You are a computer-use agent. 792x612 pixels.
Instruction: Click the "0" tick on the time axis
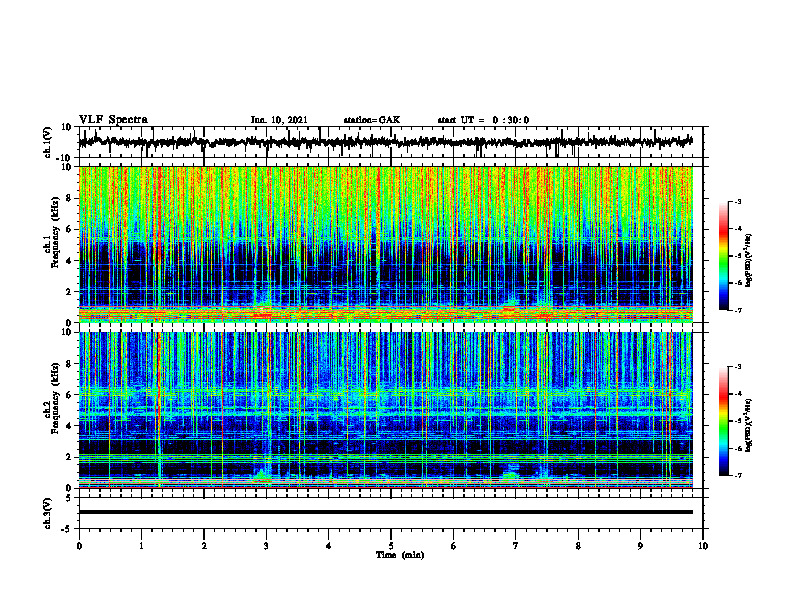(79, 546)
